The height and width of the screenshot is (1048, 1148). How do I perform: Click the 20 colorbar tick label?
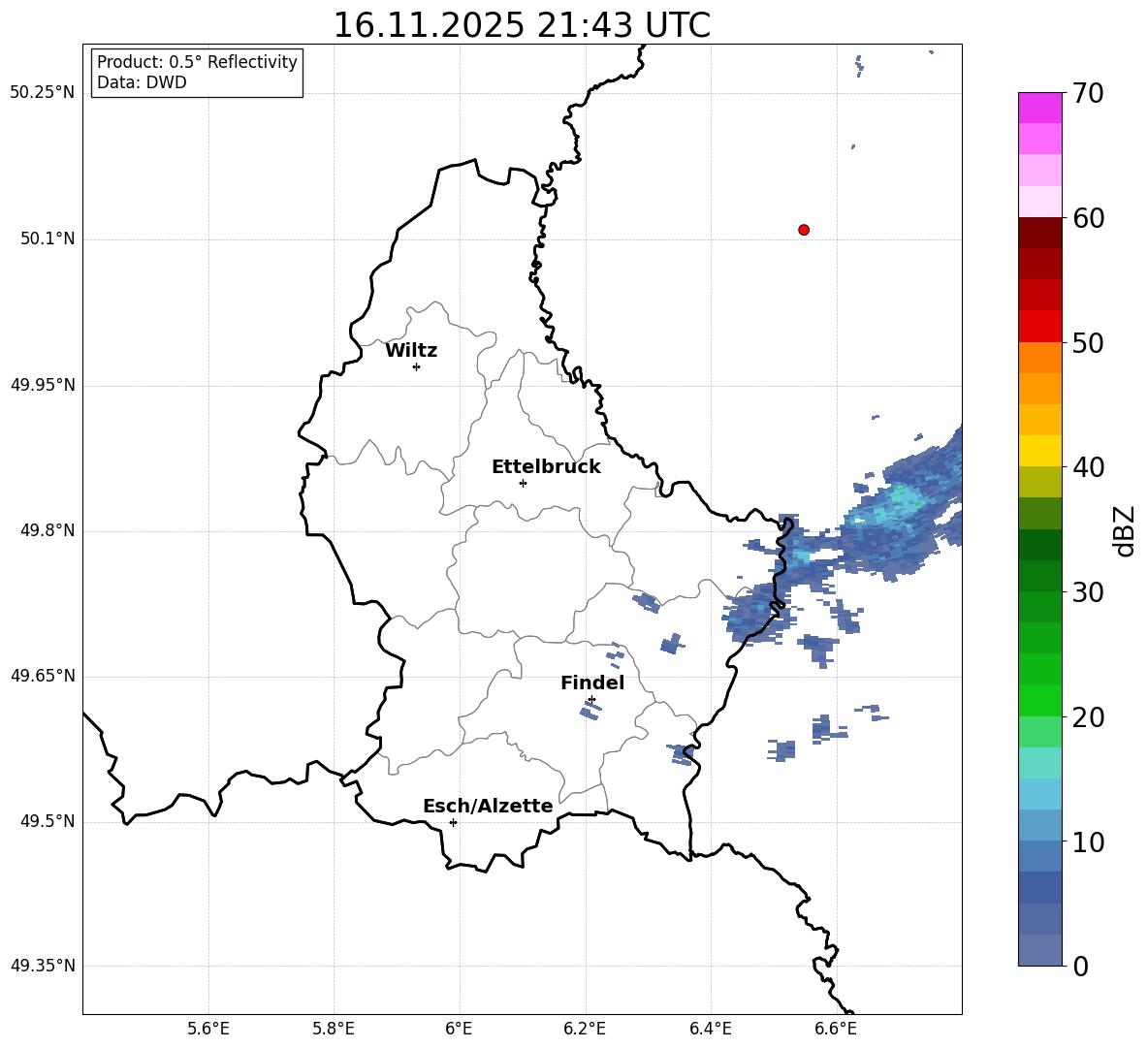[1088, 716]
